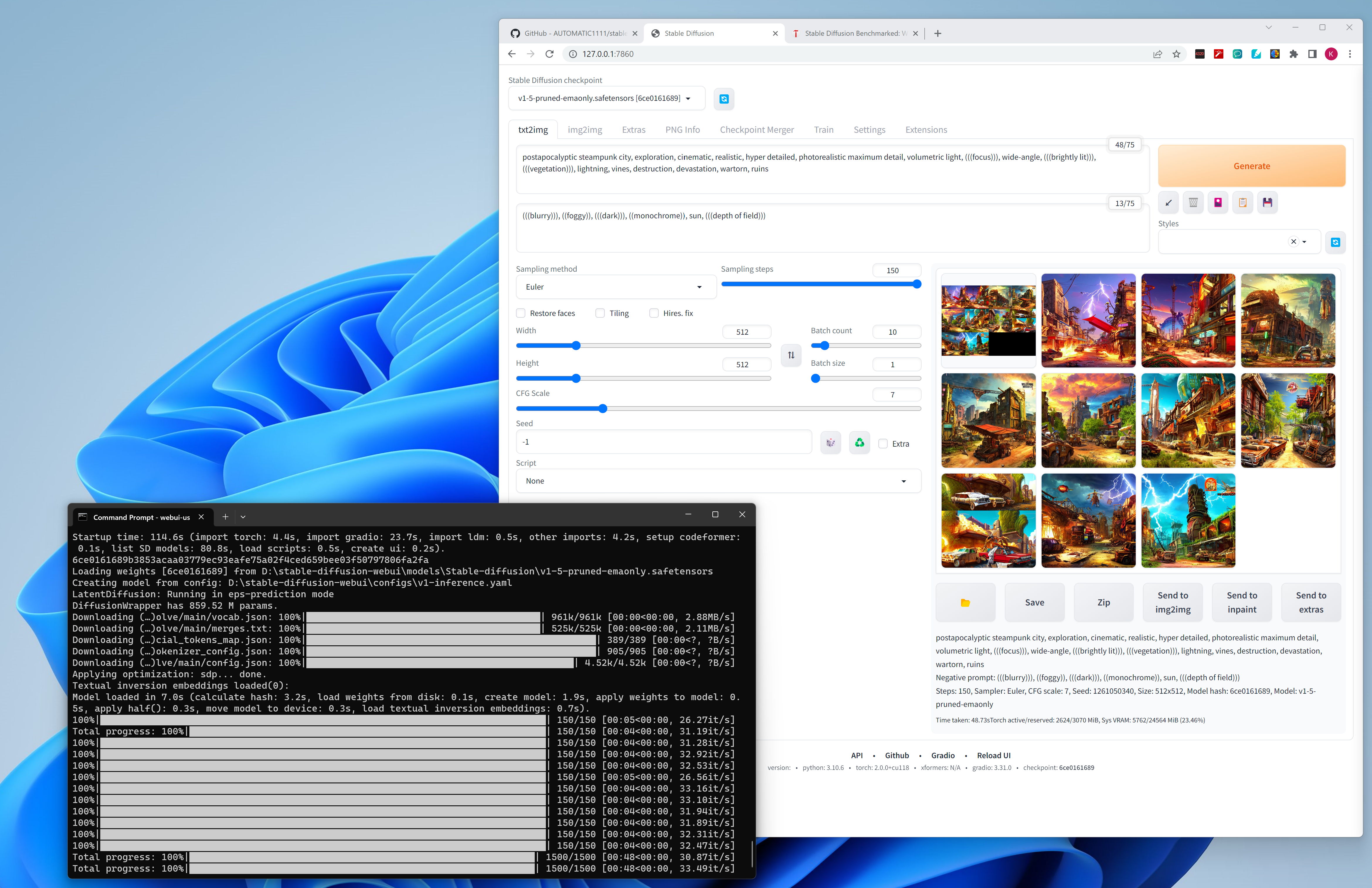
Task: Show extra networks with the pink card icon
Action: pyautogui.click(x=1218, y=203)
